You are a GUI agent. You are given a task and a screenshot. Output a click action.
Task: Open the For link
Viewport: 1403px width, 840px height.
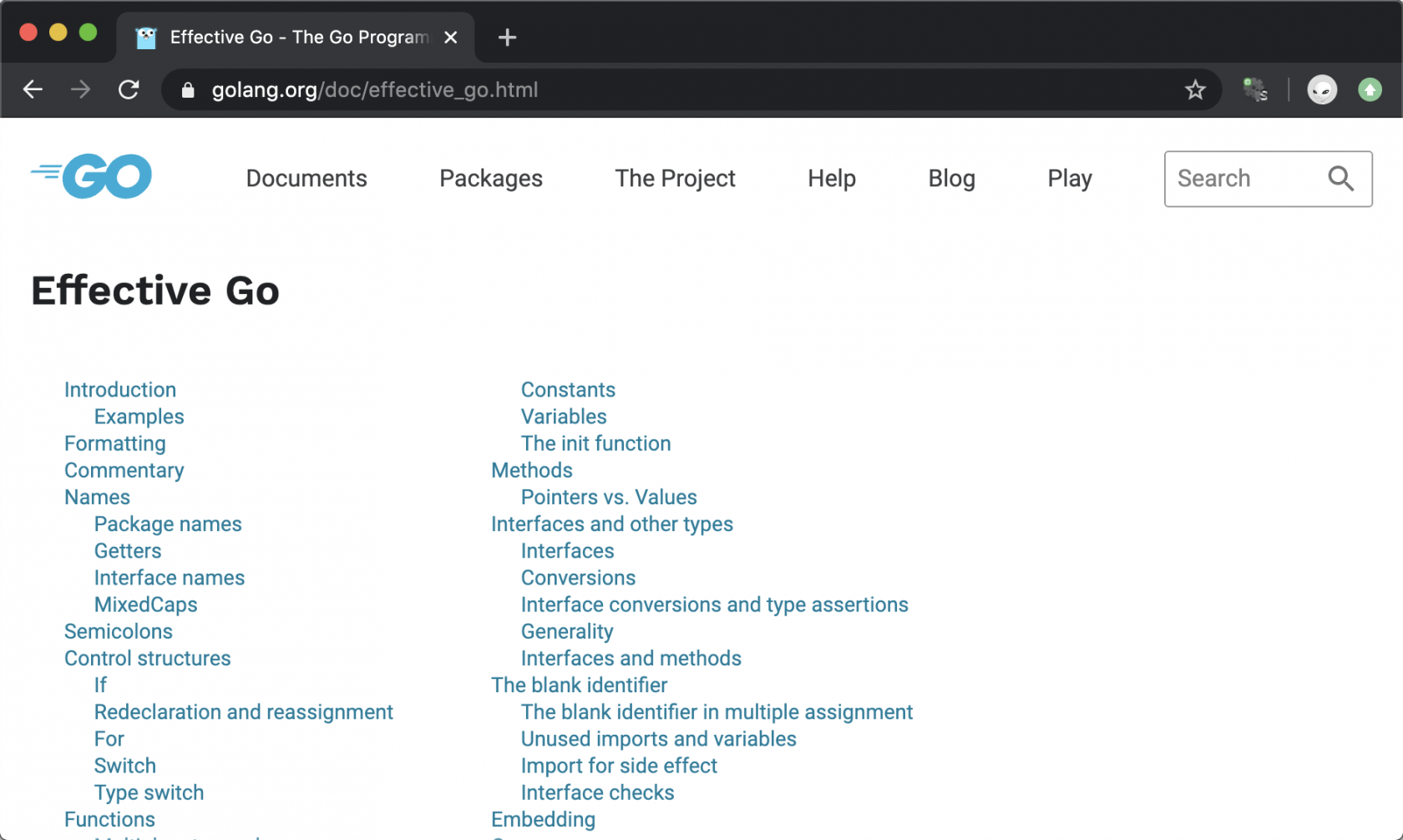click(x=109, y=739)
